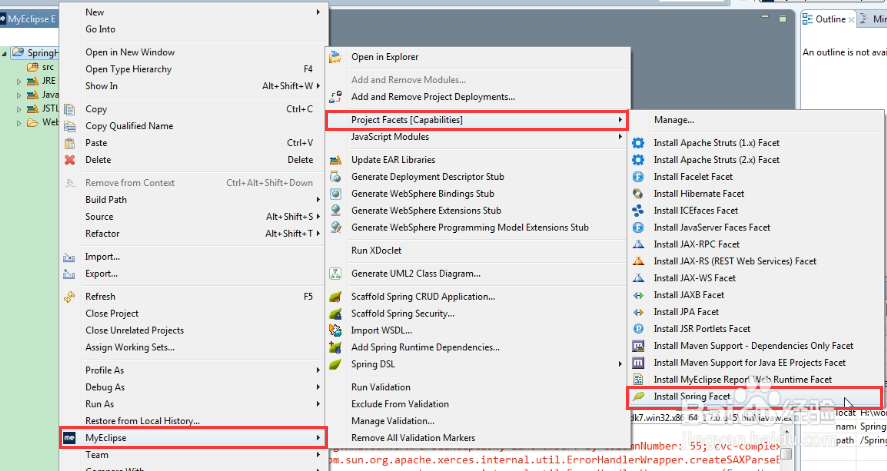Click the Scaffold Spring CRUD Application icon
The height and width of the screenshot is (471, 887).
pyautogui.click(x=335, y=296)
